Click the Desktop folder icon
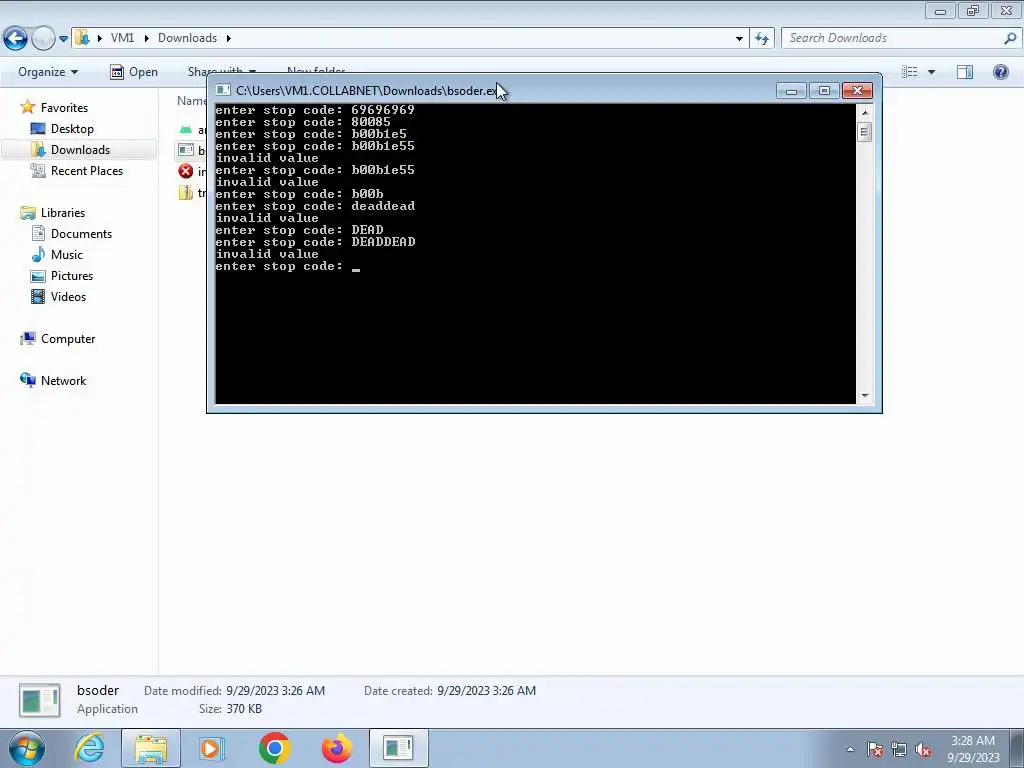Screen dimensions: 1024x768 pyautogui.click(x=38, y=129)
